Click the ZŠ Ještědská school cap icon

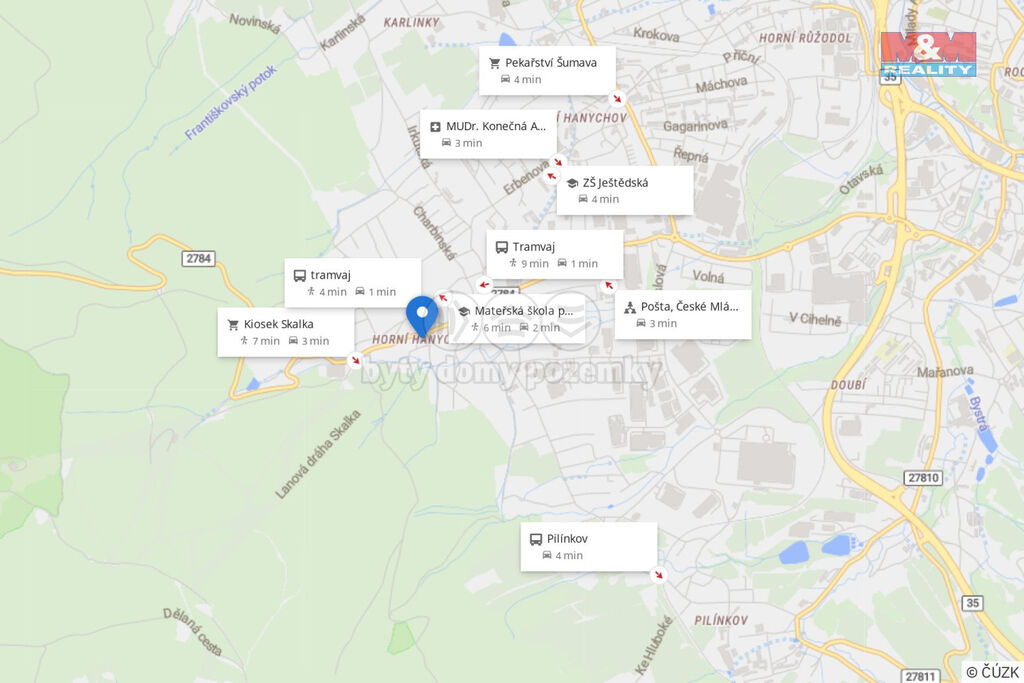click(x=572, y=183)
